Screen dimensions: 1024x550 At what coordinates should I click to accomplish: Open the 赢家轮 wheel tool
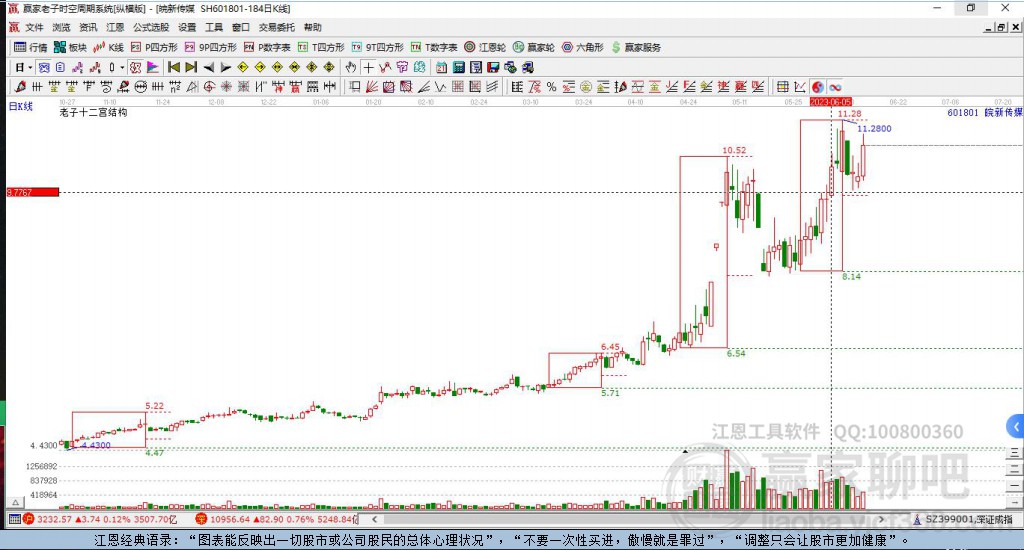click(534, 47)
